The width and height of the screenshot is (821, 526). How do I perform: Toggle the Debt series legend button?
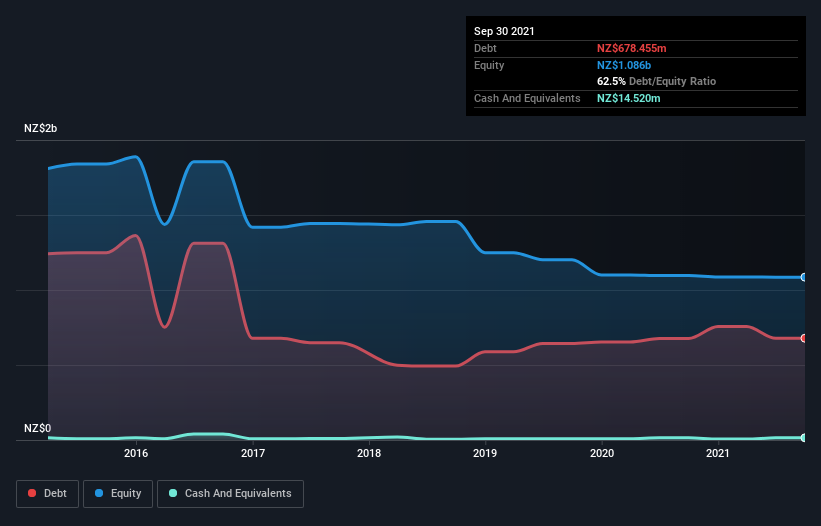click(x=48, y=494)
